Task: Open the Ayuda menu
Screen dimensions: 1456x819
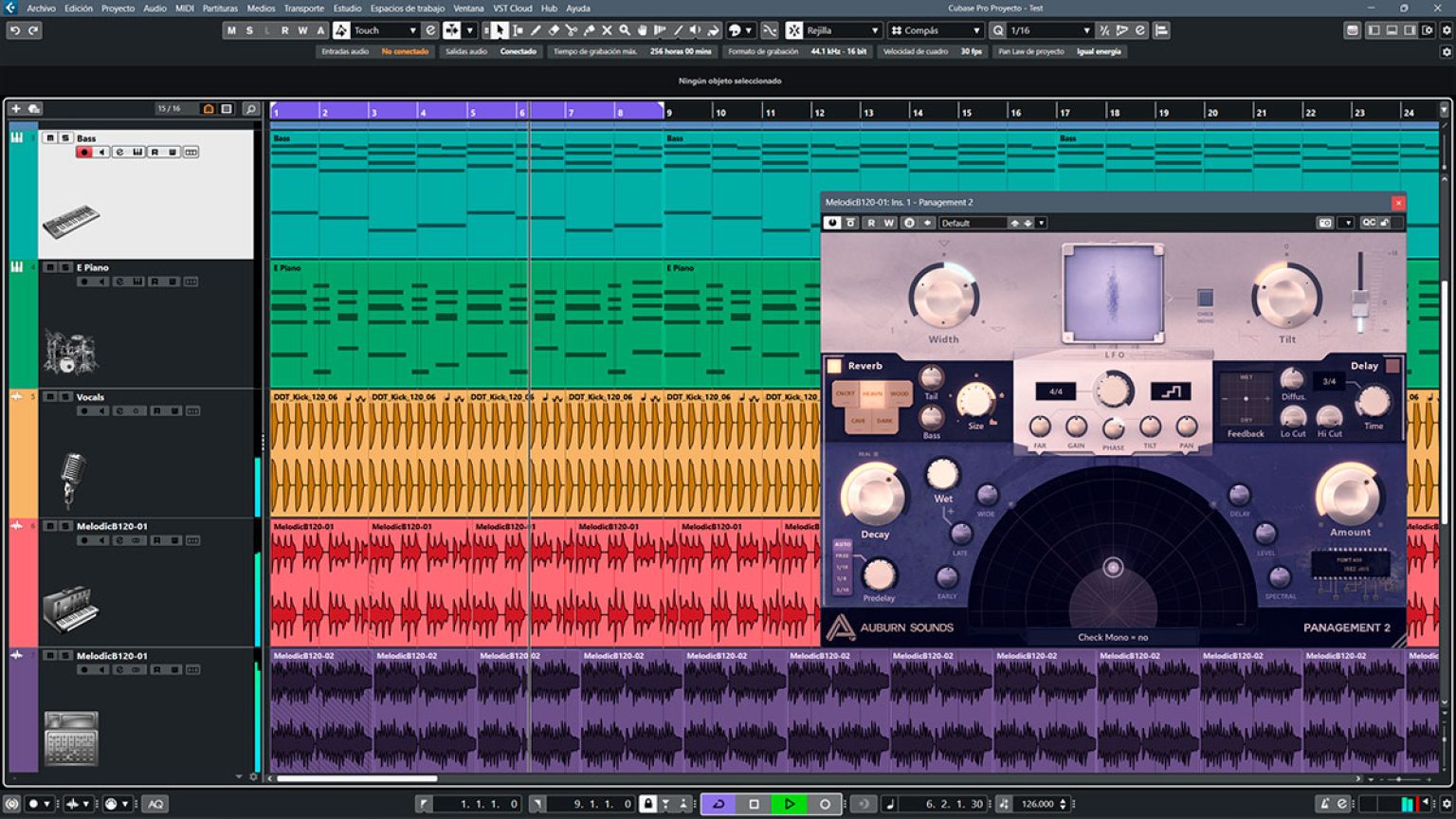Action: point(578,8)
